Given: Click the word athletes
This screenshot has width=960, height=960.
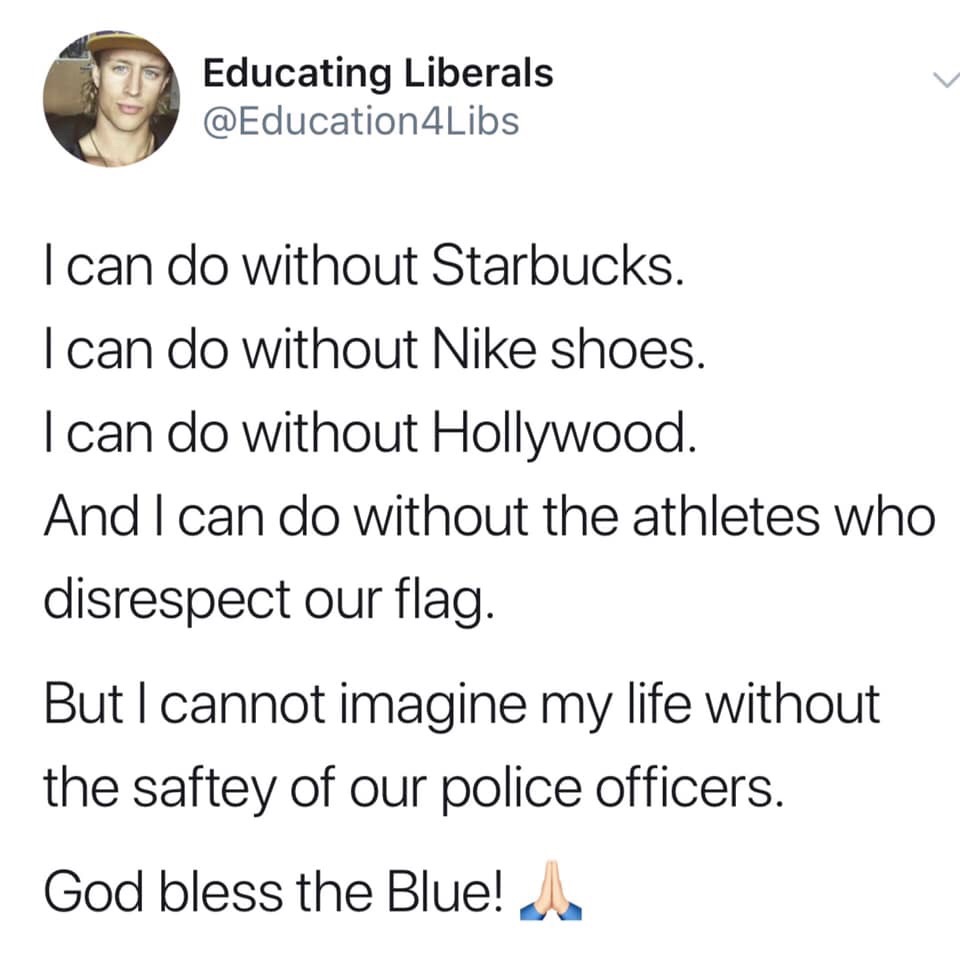Looking at the screenshot, I should 726,517.
